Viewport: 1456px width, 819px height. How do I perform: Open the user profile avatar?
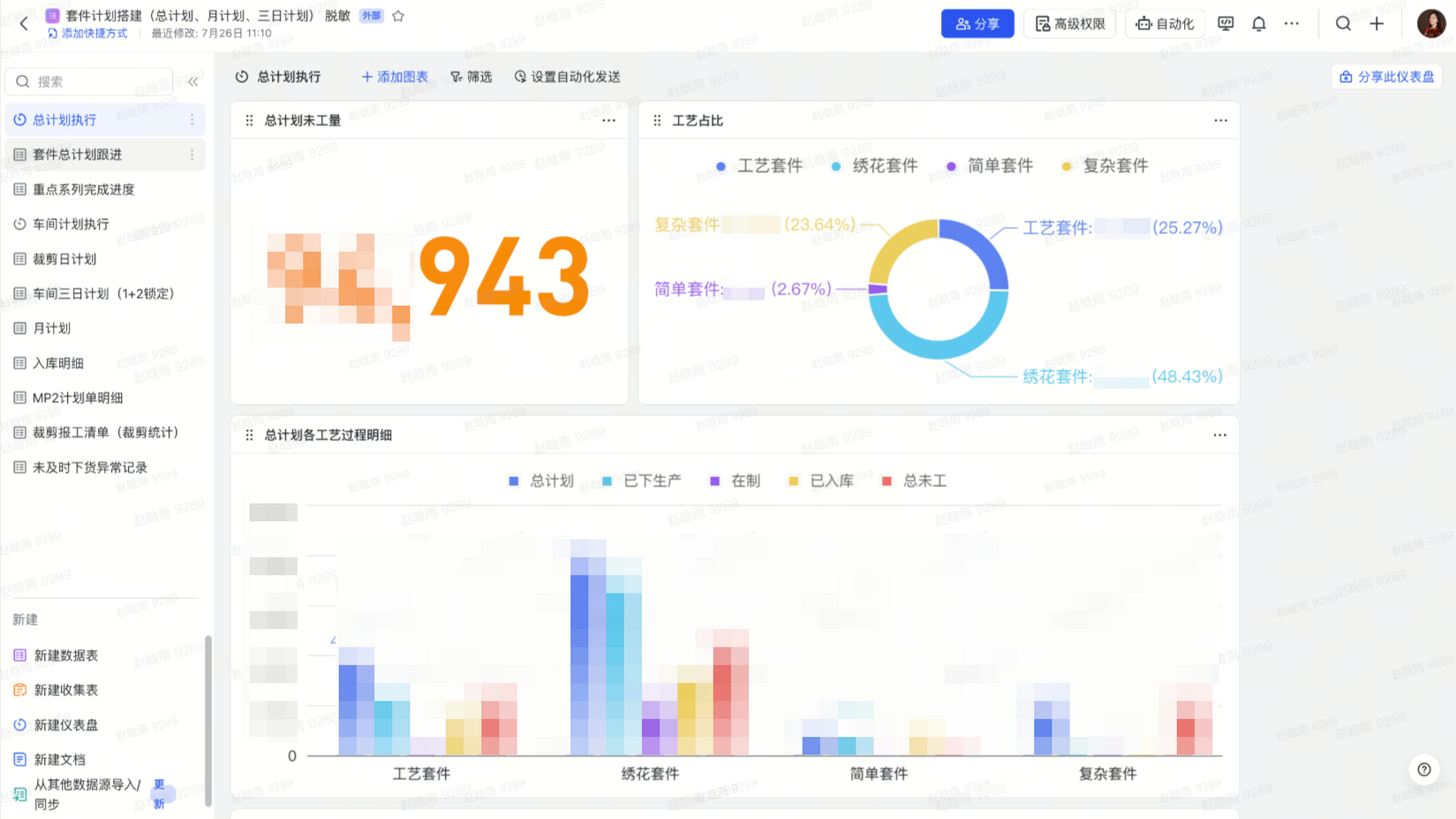tap(1430, 24)
